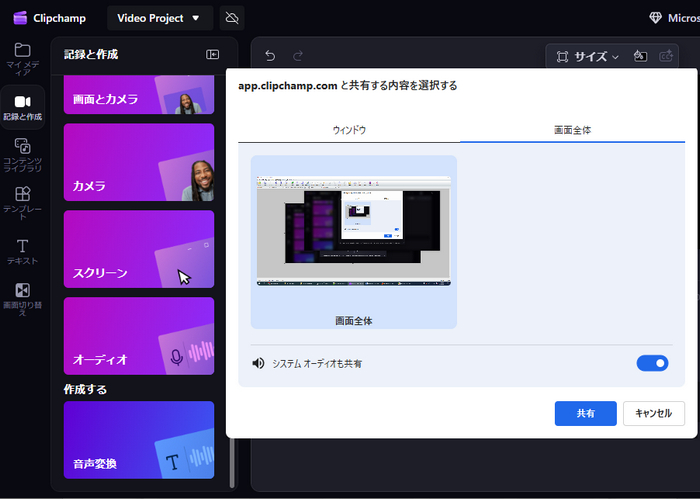Click the キャンセル button
The width and height of the screenshot is (700, 500).
[654, 413]
